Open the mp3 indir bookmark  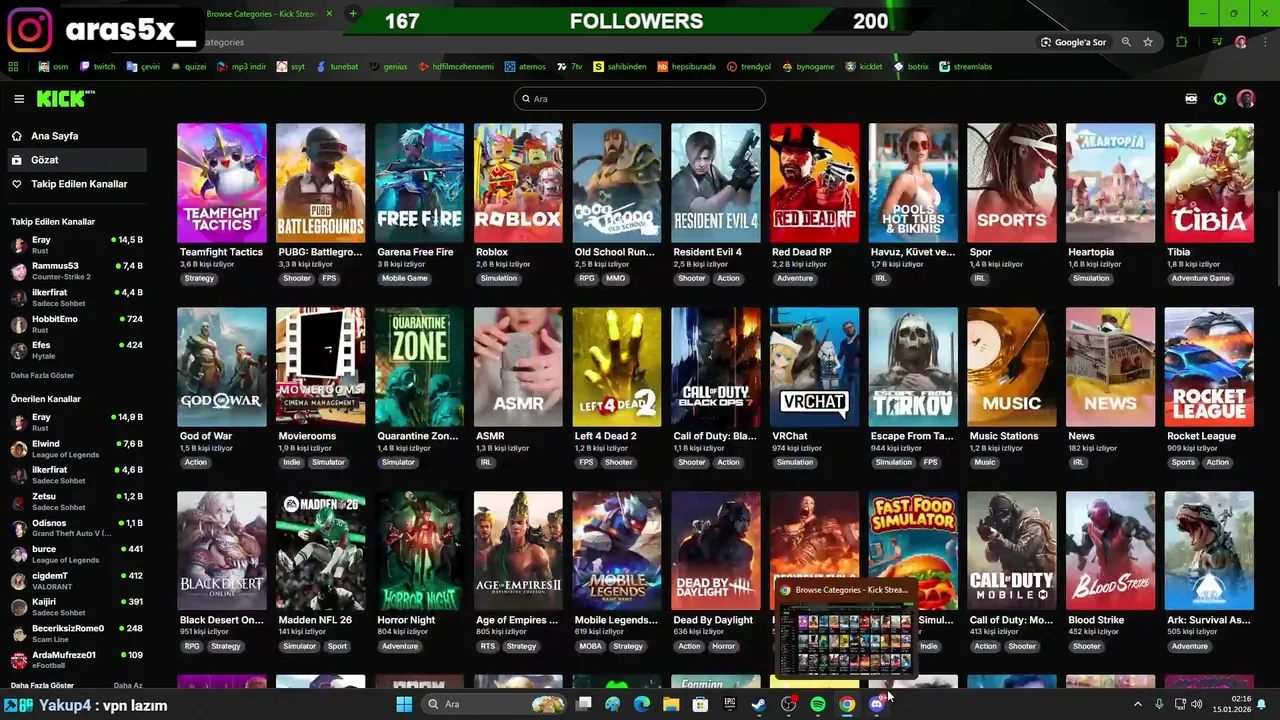[x=242, y=67]
